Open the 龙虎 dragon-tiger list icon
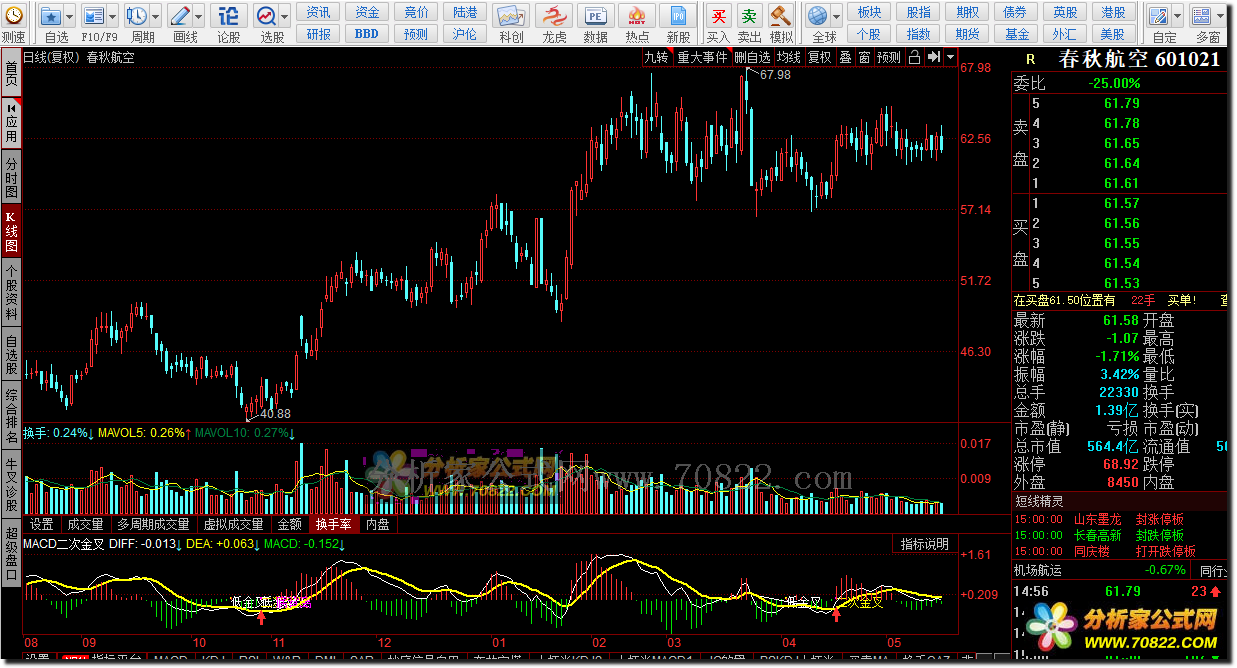Screen dimensions: 1237x668 pyautogui.click(x=553, y=16)
